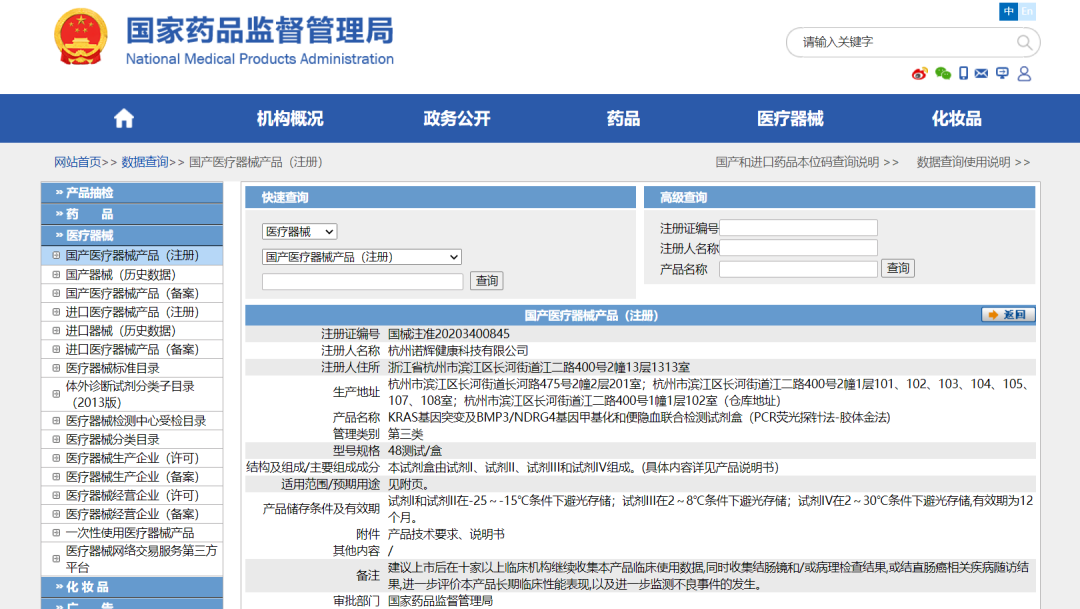
Task: Open the Weibo social icon
Action: pos(920,73)
